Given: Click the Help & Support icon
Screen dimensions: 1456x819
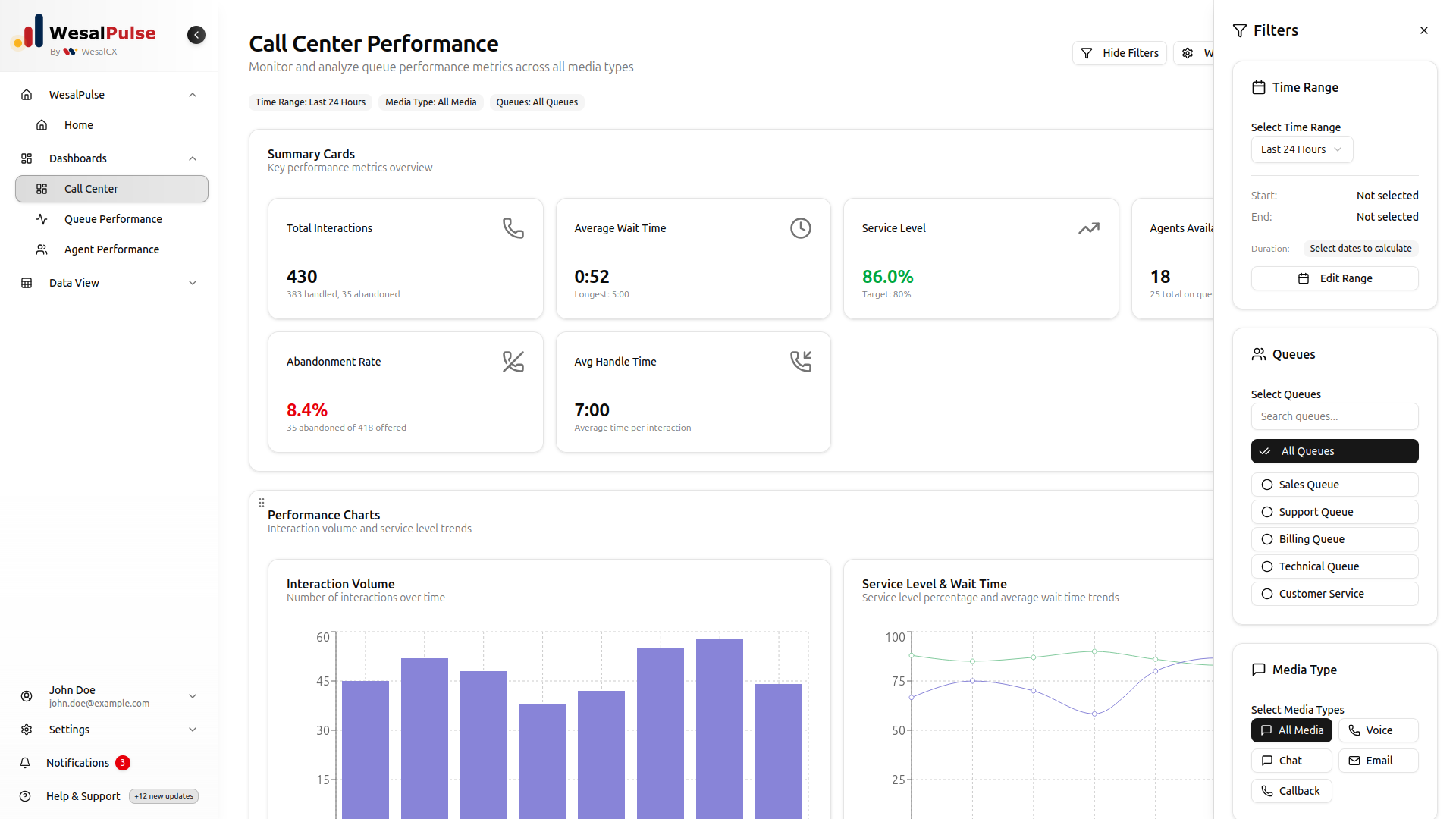Looking at the screenshot, I should pyautogui.click(x=26, y=796).
